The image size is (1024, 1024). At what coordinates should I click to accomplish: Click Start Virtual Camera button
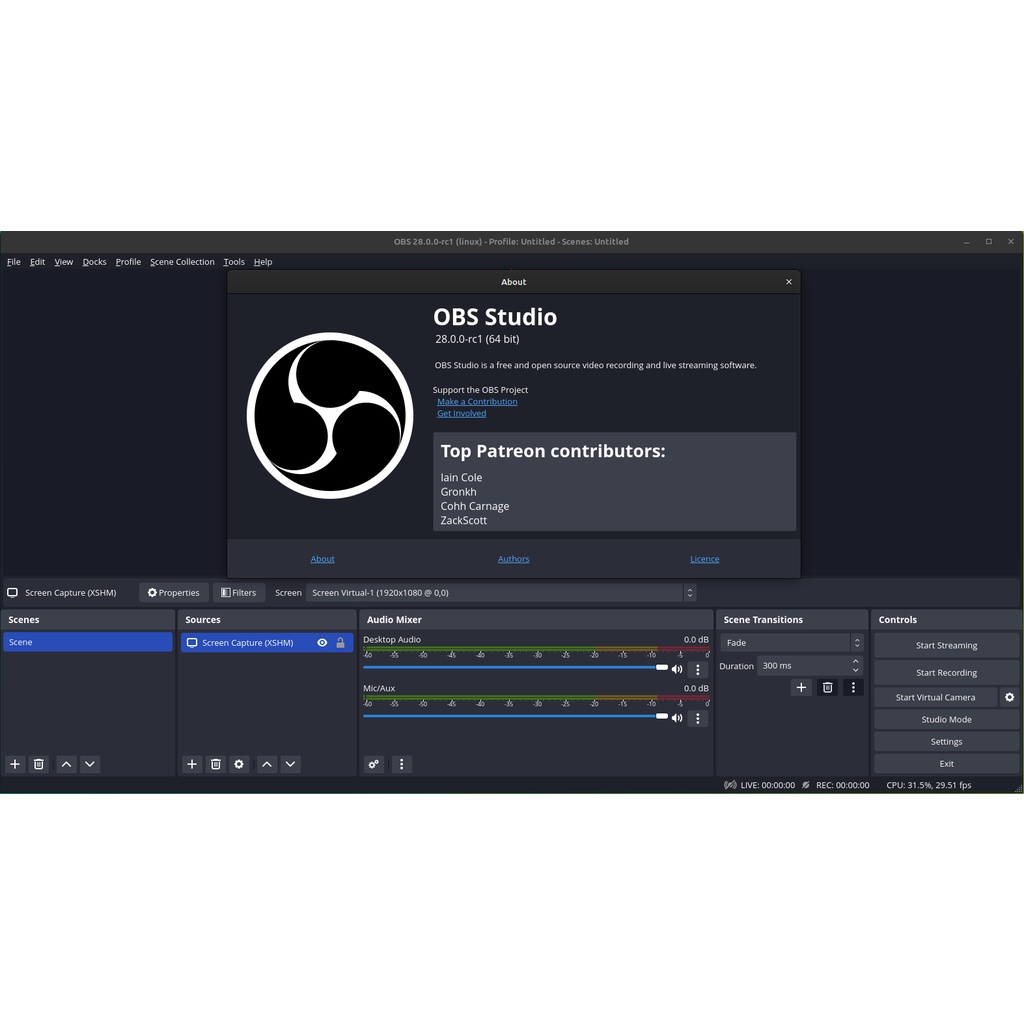(x=935, y=697)
